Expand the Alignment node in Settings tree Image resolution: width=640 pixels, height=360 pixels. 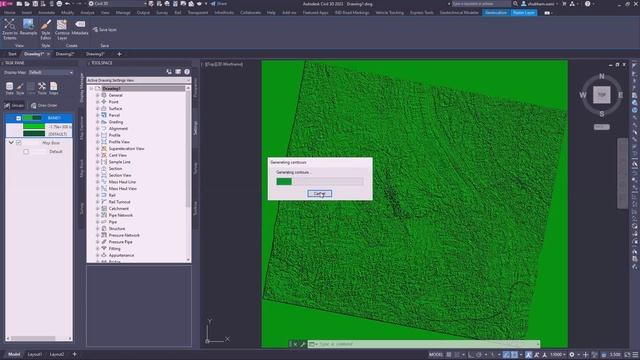(x=98, y=129)
